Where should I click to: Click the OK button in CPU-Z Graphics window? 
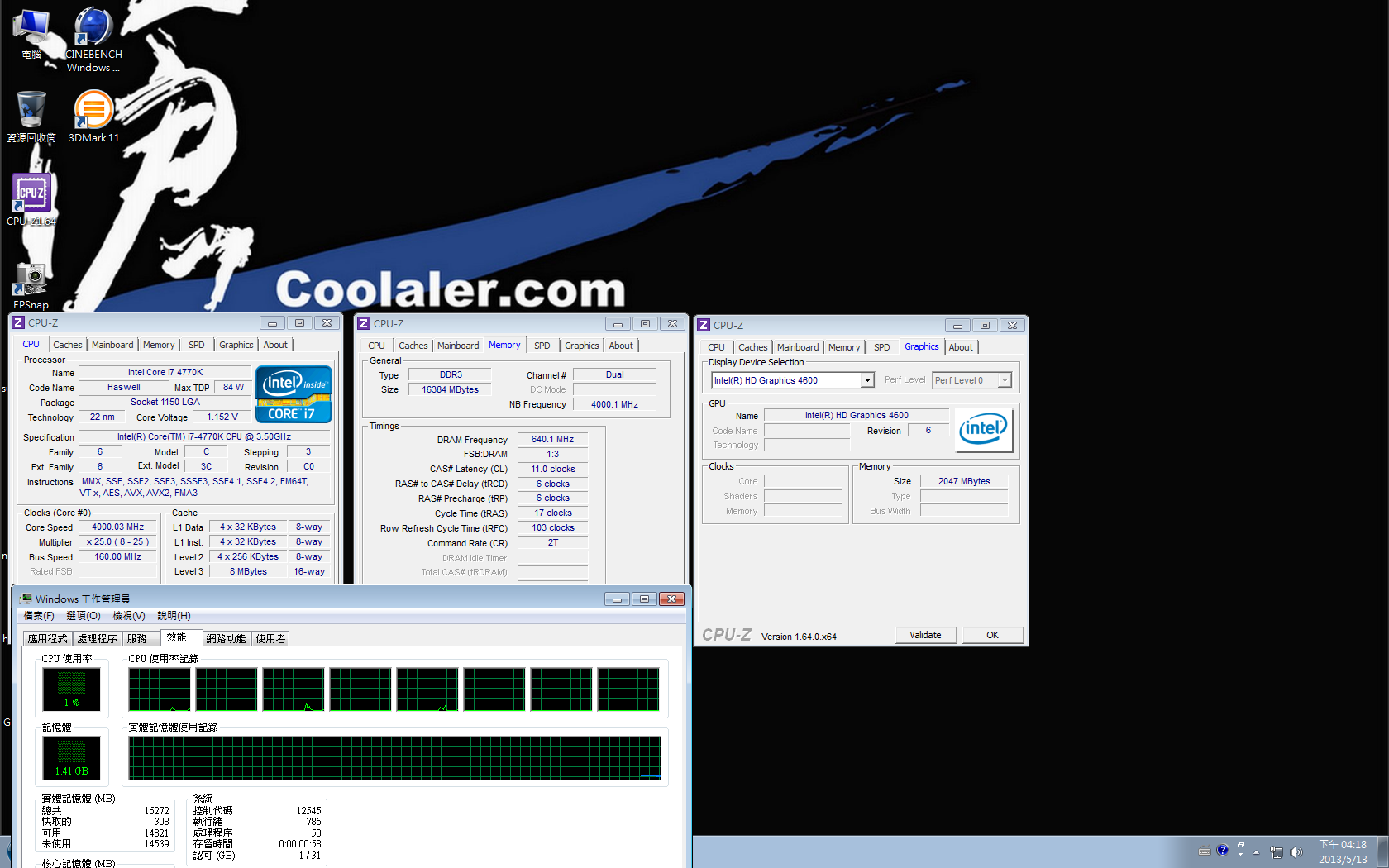992,635
